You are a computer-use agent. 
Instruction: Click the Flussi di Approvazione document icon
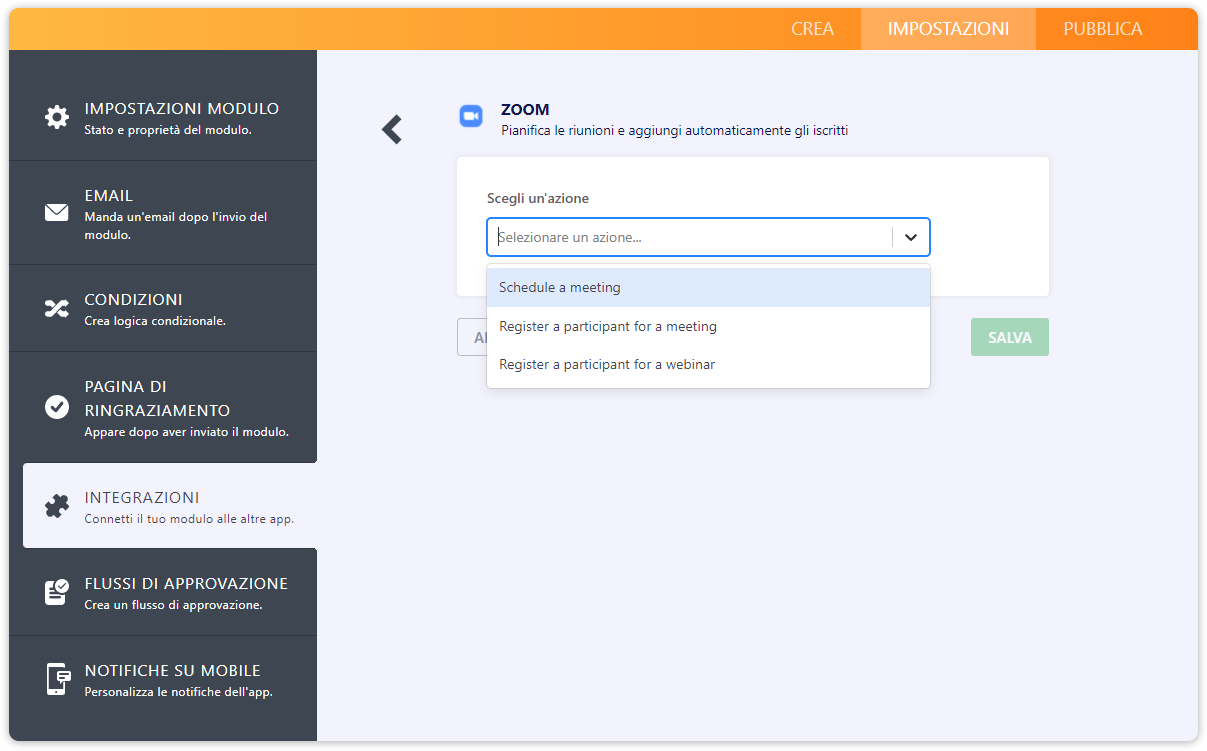[x=57, y=592]
